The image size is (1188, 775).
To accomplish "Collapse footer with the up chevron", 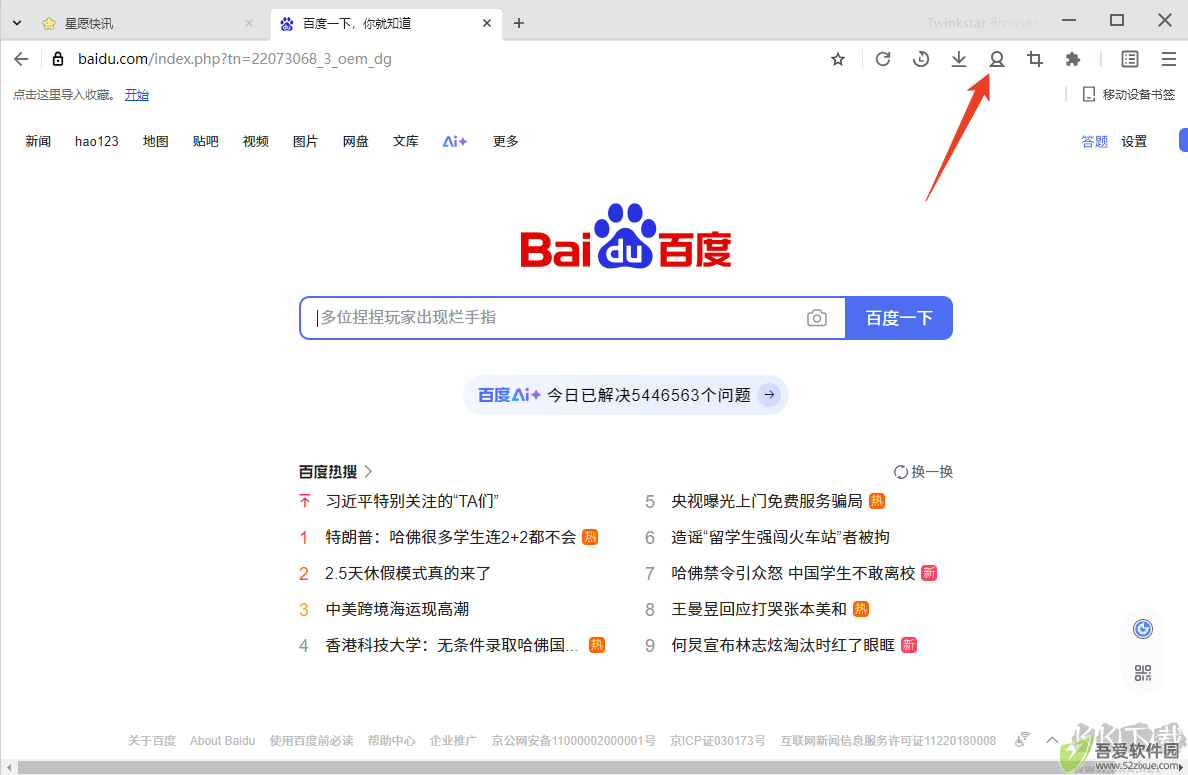I will pos(1052,739).
